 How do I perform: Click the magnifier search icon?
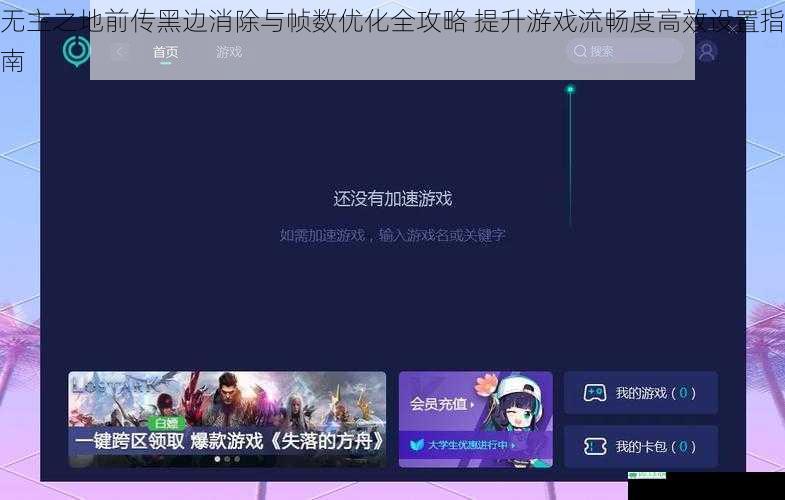point(580,51)
